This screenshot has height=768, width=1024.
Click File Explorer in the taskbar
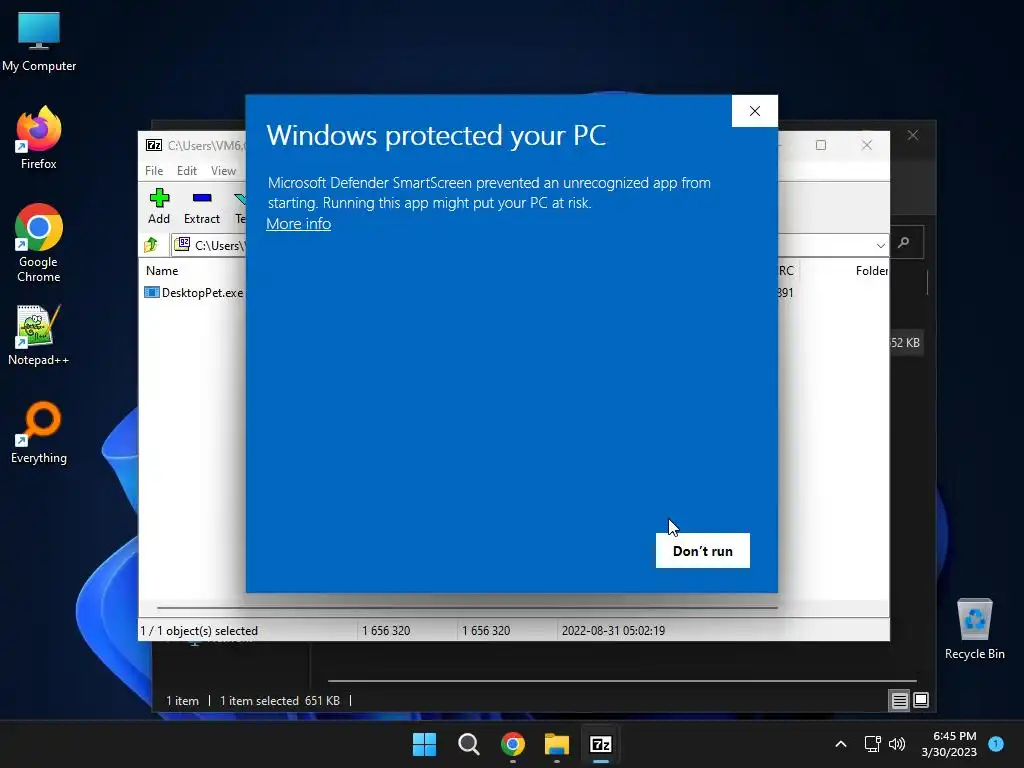(556, 744)
